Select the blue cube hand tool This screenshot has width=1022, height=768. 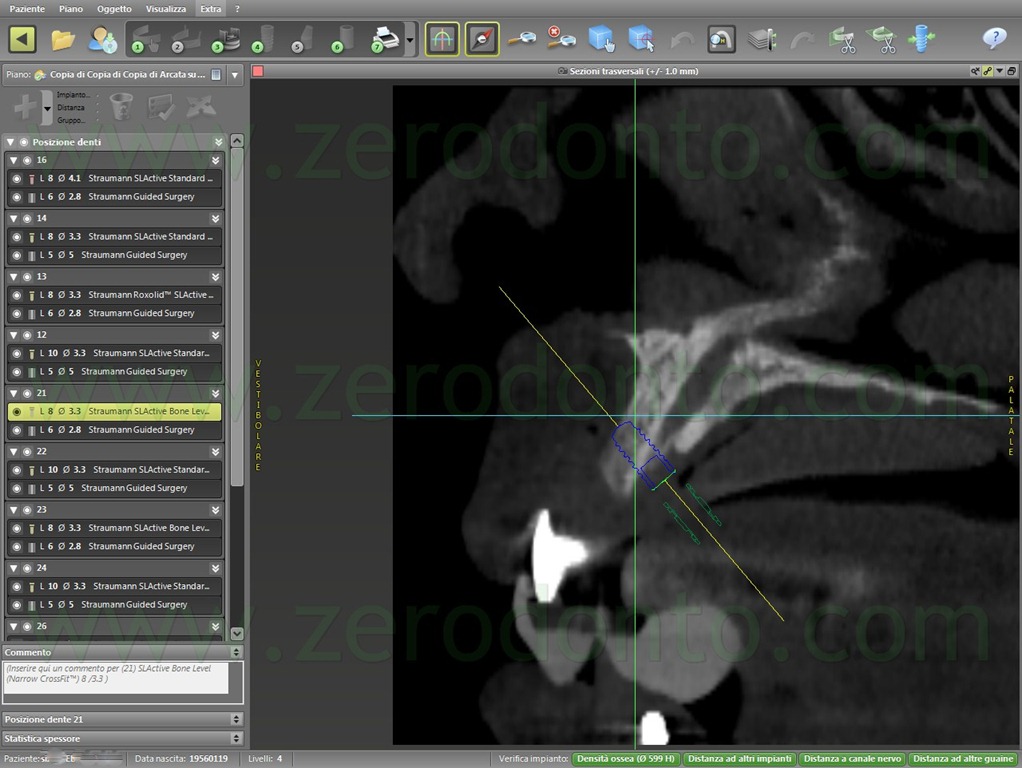[601, 38]
